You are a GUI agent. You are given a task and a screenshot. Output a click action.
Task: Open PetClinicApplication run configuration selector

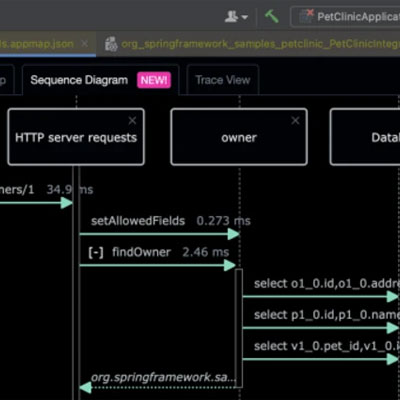point(346,16)
